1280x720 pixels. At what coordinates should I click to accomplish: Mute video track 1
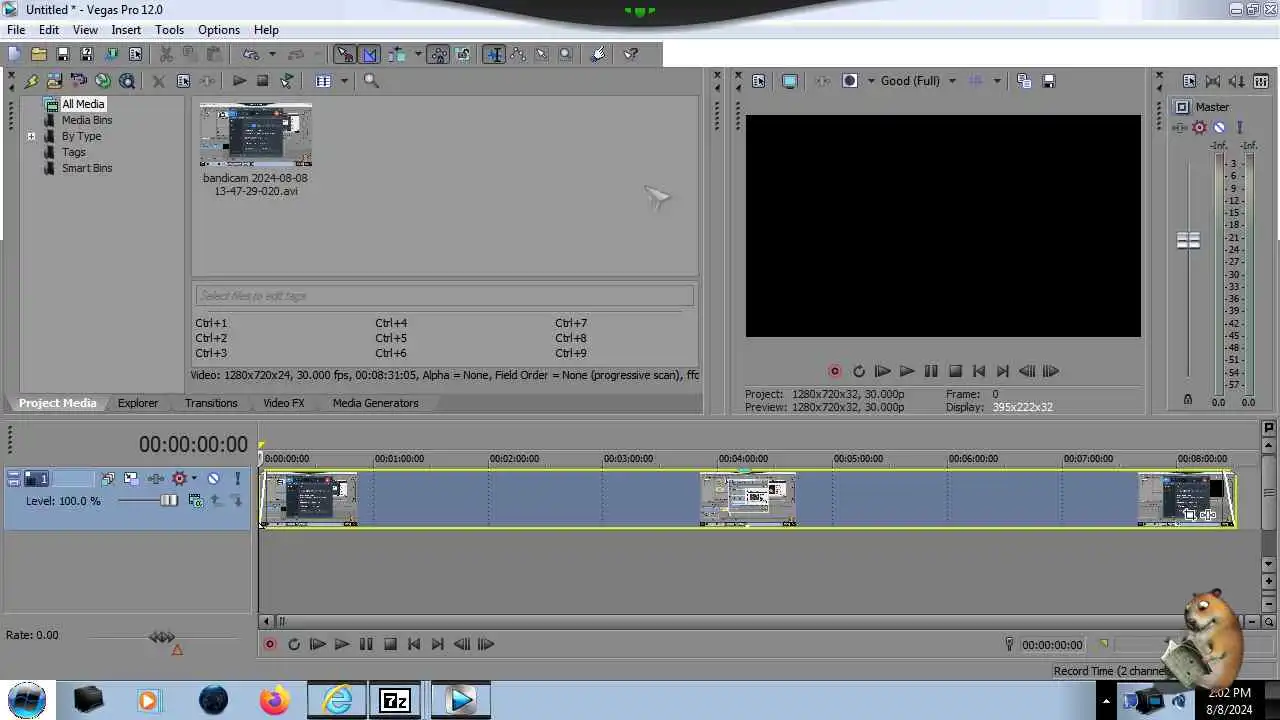coord(213,479)
